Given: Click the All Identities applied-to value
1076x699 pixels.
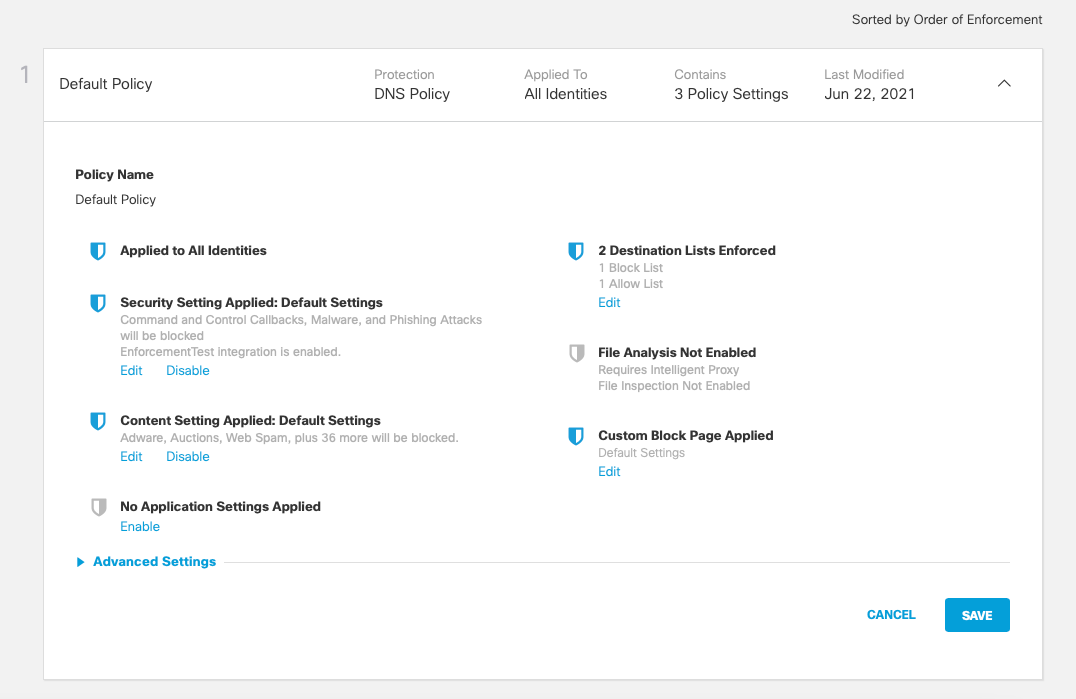Looking at the screenshot, I should pos(565,94).
